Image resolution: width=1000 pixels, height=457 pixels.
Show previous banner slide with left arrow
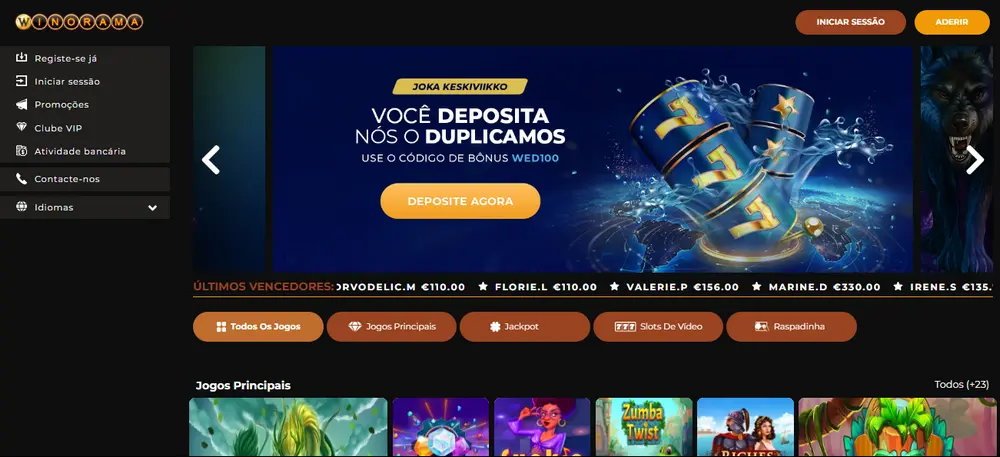click(210, 159)
